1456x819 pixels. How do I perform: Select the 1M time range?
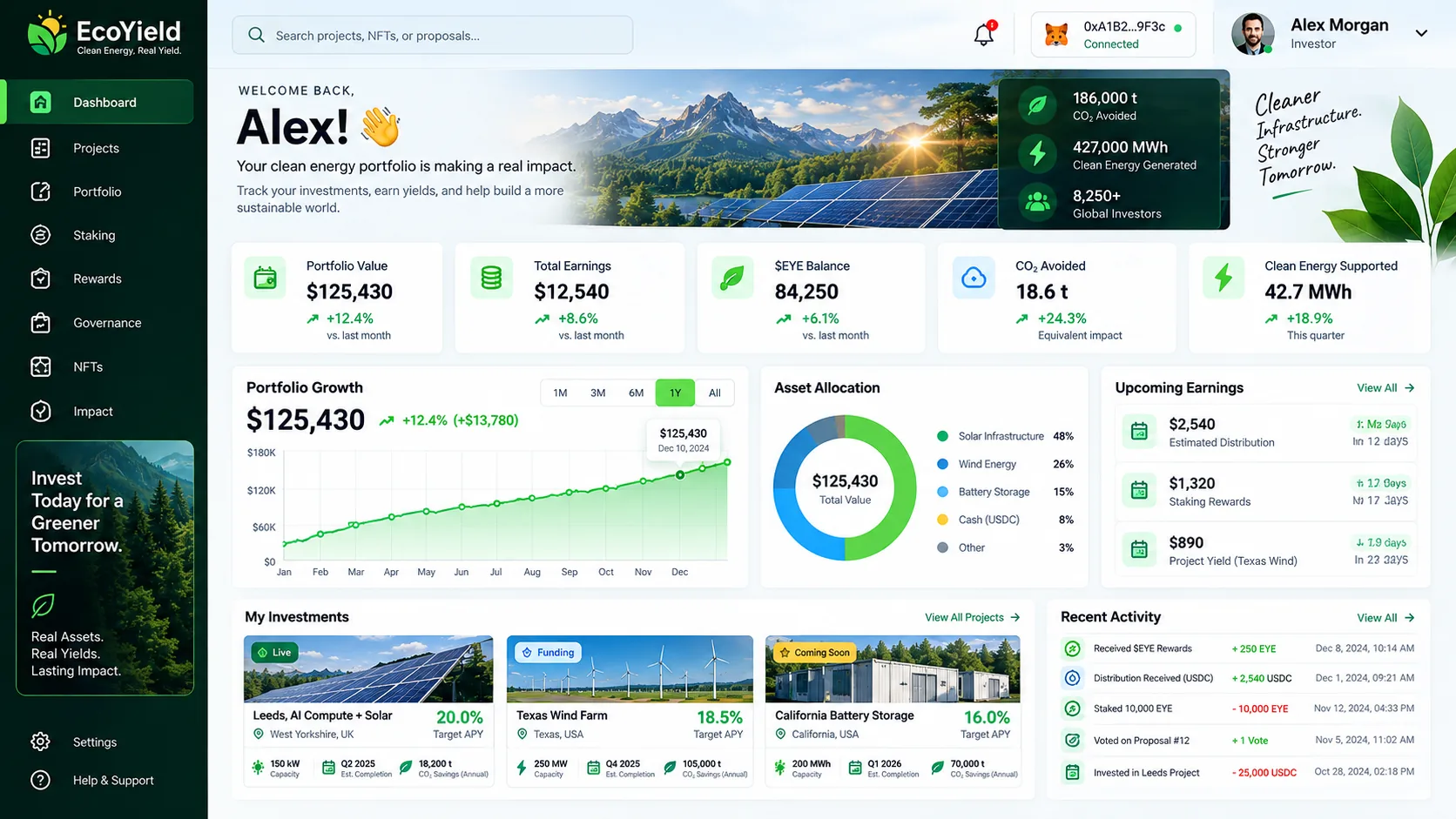tap(560, 393)
